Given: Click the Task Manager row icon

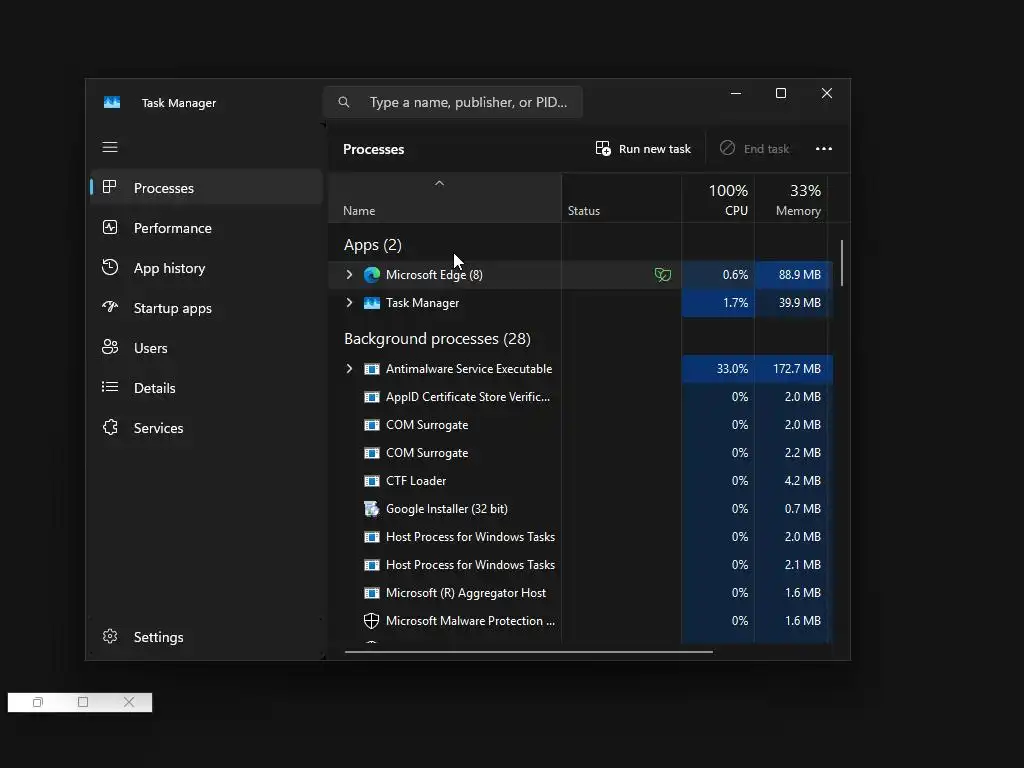Looking at the screenshot, I should pos(372,303).
